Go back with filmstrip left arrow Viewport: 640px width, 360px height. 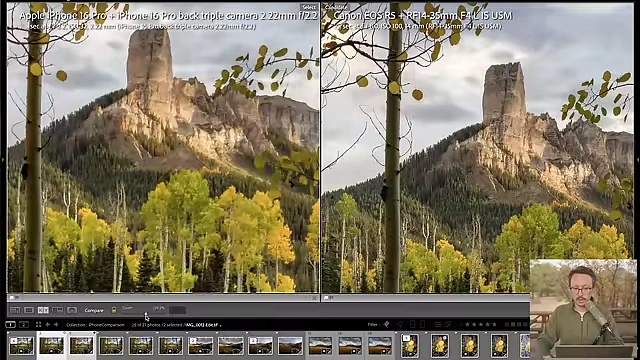tap(47, 324)
